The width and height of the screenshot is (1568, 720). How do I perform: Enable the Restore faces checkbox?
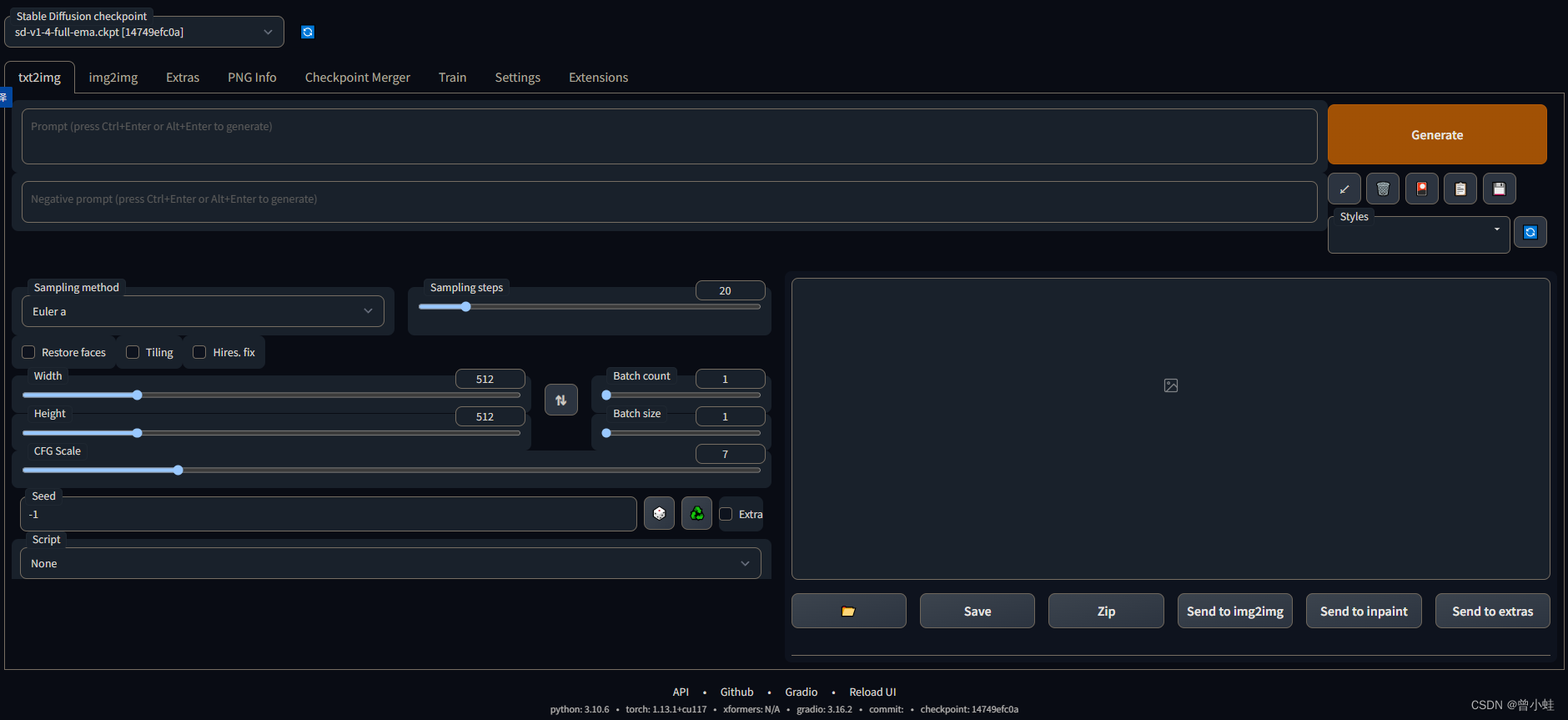tap(28, 352)
